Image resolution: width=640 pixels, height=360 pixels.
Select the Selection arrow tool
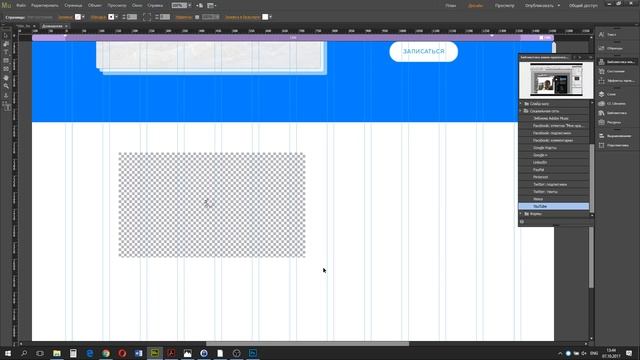click(x=6, y=36)
